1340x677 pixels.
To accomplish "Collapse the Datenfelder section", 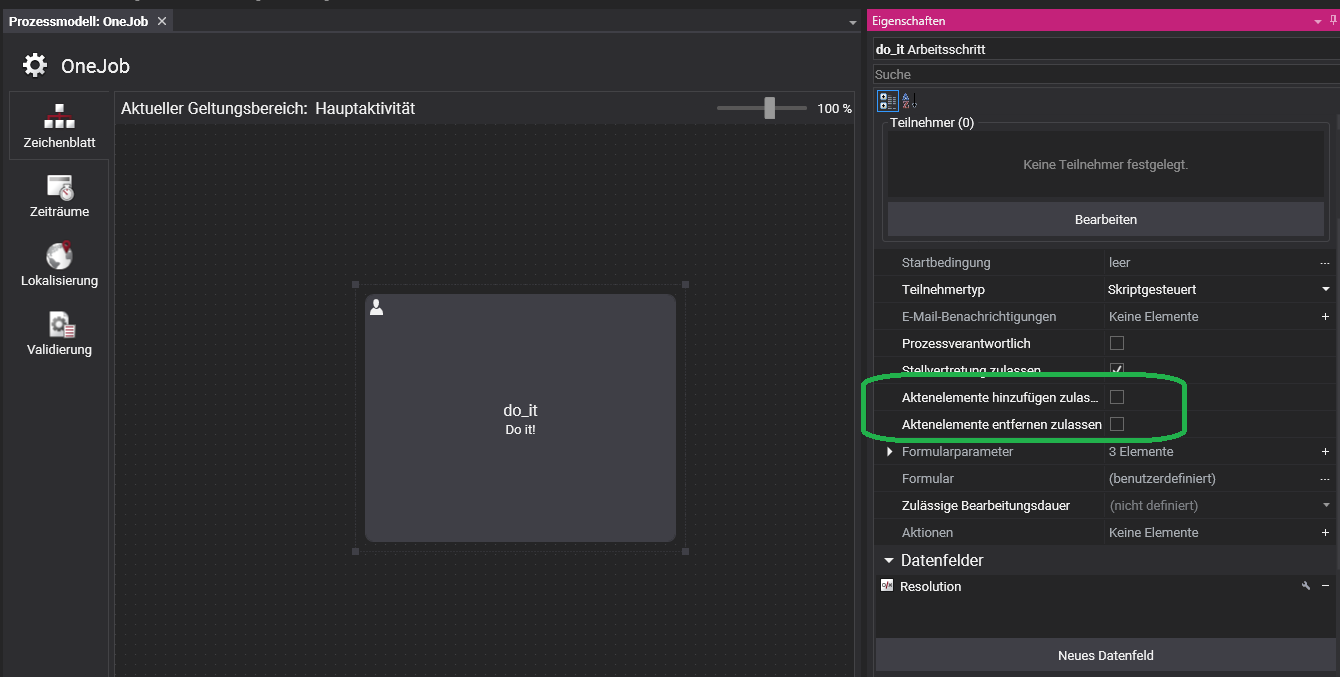I will coord(888,561).
